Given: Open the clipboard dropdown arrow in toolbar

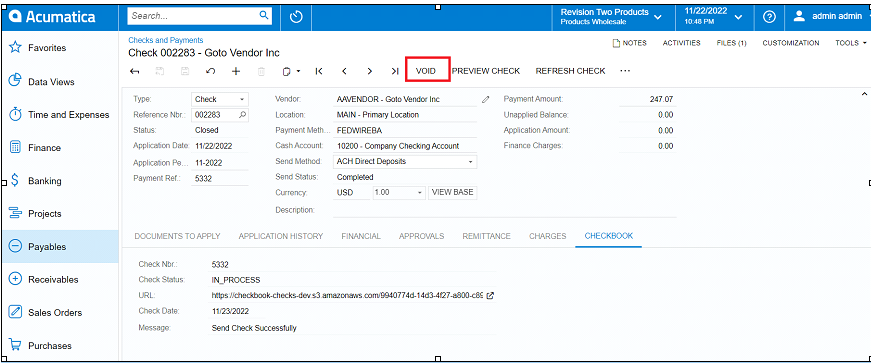Looking at the screenshot, I should pyautogui.click(x=298, y=72).
